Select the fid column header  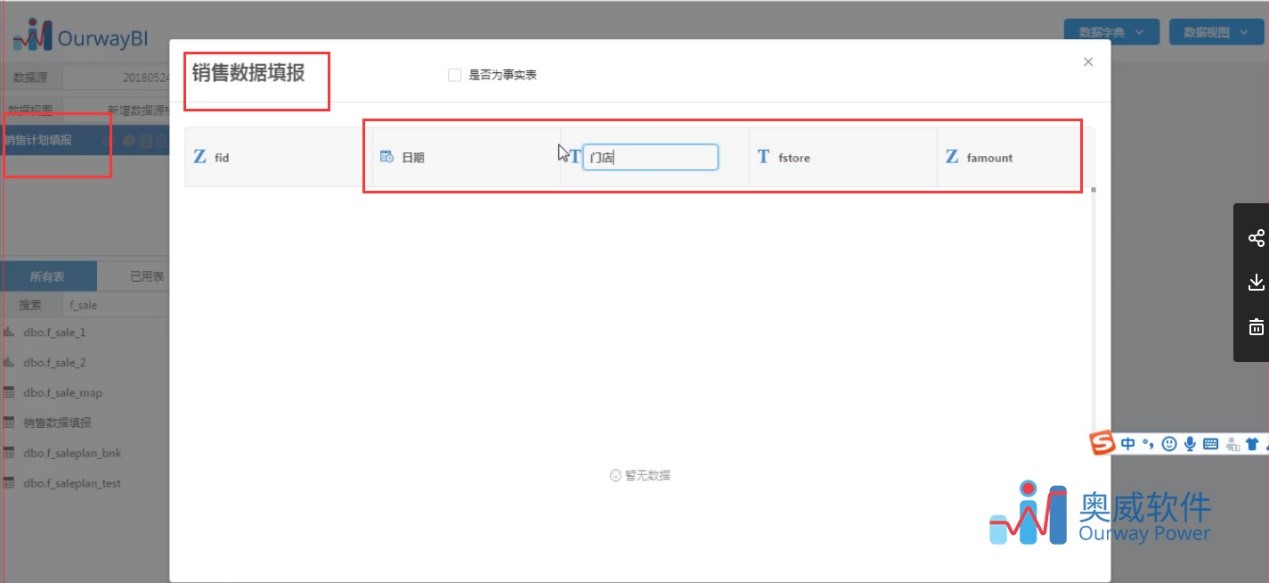[x=278, y=157]
